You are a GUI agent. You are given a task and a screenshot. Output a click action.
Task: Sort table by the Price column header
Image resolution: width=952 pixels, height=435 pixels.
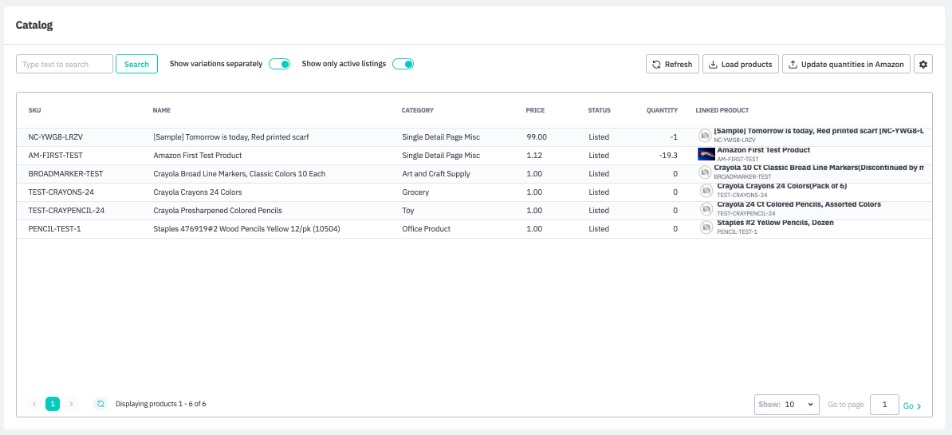(535, 110)
